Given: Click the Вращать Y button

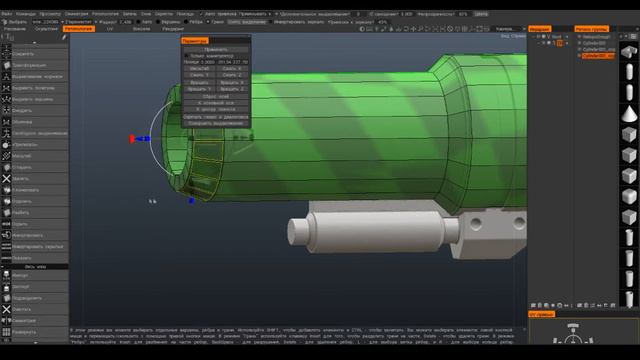Looking at the screenshot, I should pos(199,89).
